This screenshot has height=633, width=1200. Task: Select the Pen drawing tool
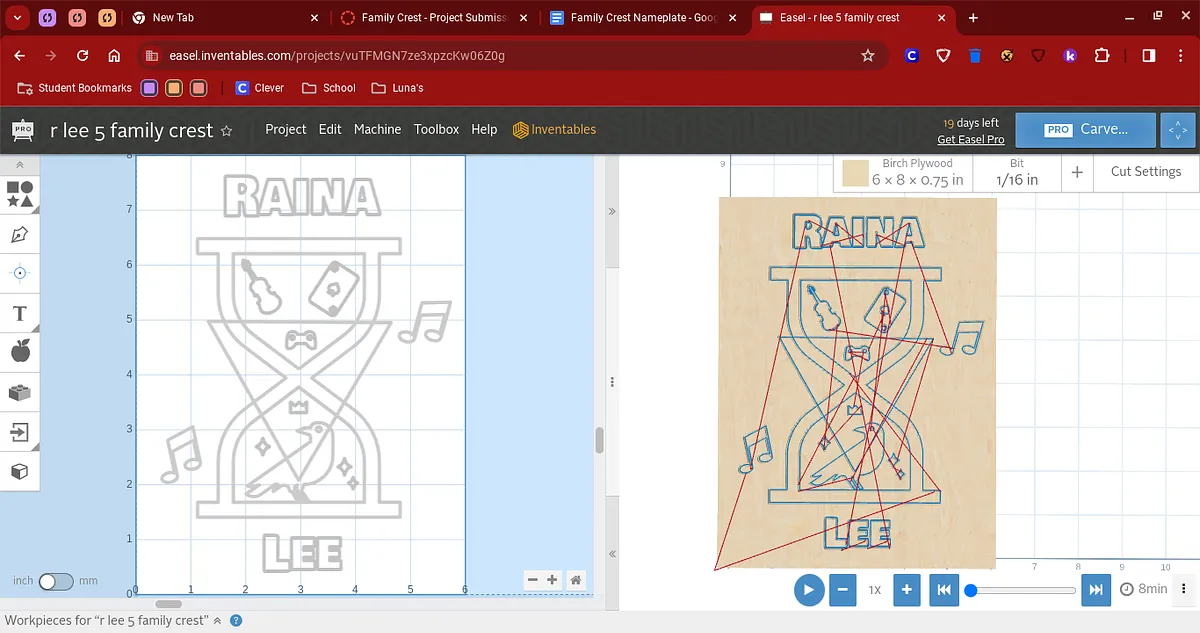point(19,235)
